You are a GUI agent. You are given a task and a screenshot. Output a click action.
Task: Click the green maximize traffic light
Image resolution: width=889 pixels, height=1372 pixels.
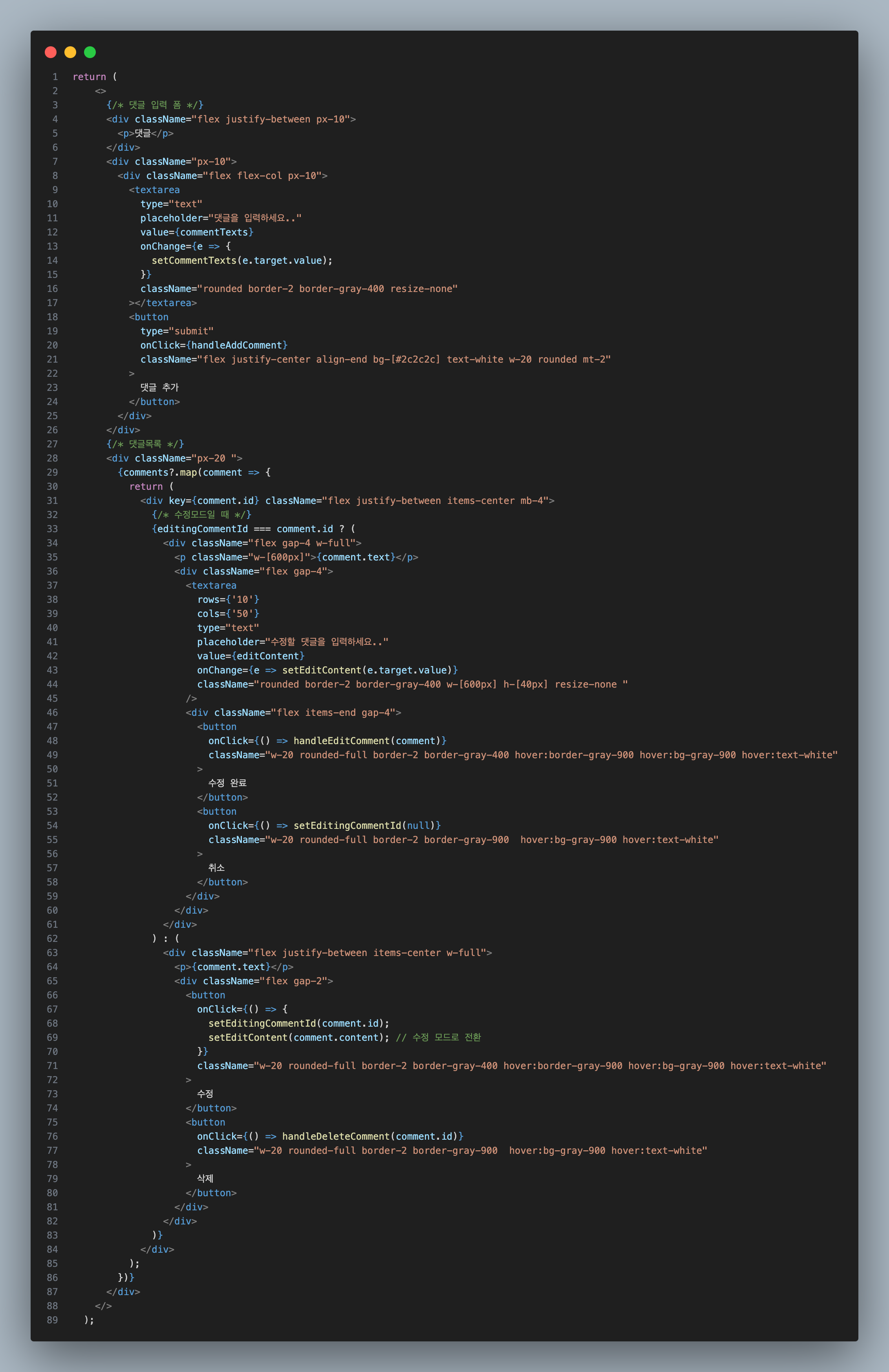click(x=90, y=53)
